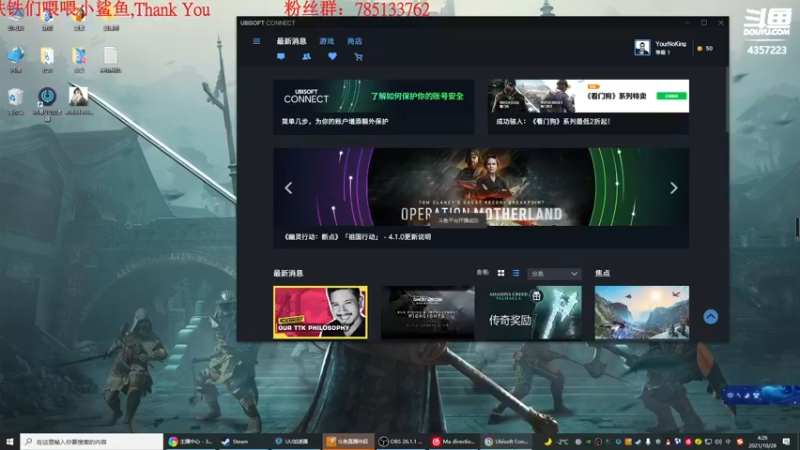The image size is (800, 450).
Task: Click the 成功输入 看门狗 sale caption
Action: click(553, 121)
